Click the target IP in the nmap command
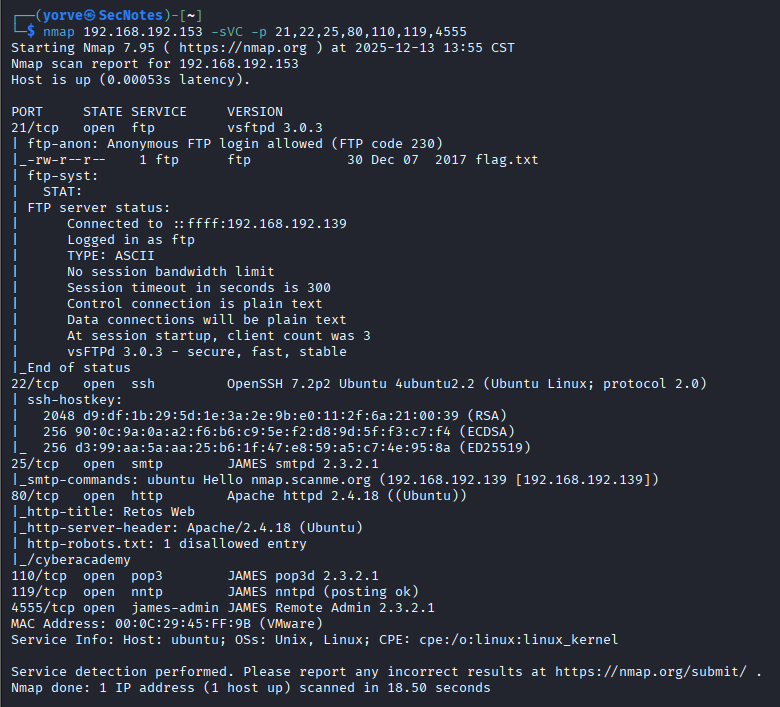This screenshot has width=780, height=707. pos(151,32)
